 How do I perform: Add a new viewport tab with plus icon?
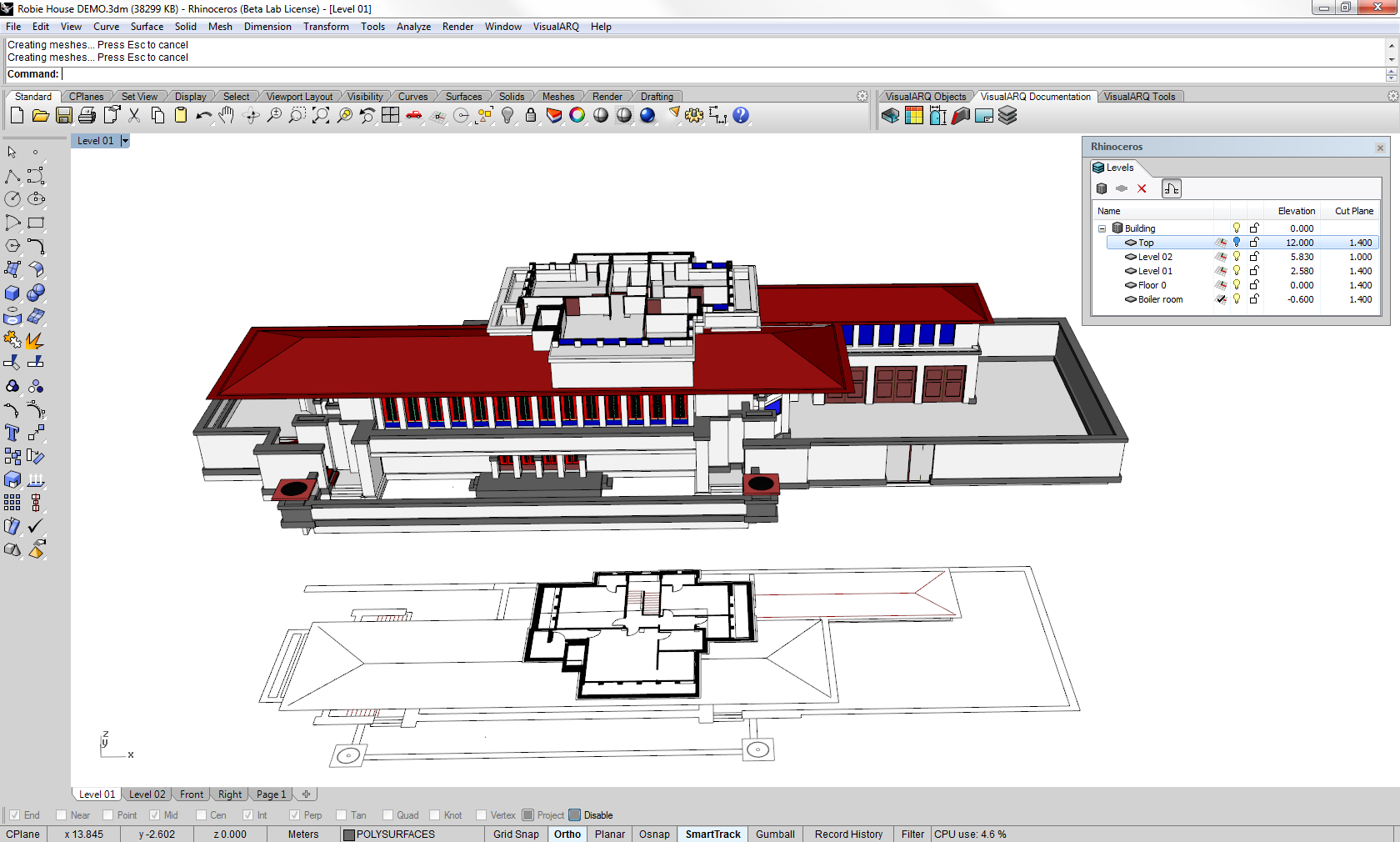coord(306,794)
